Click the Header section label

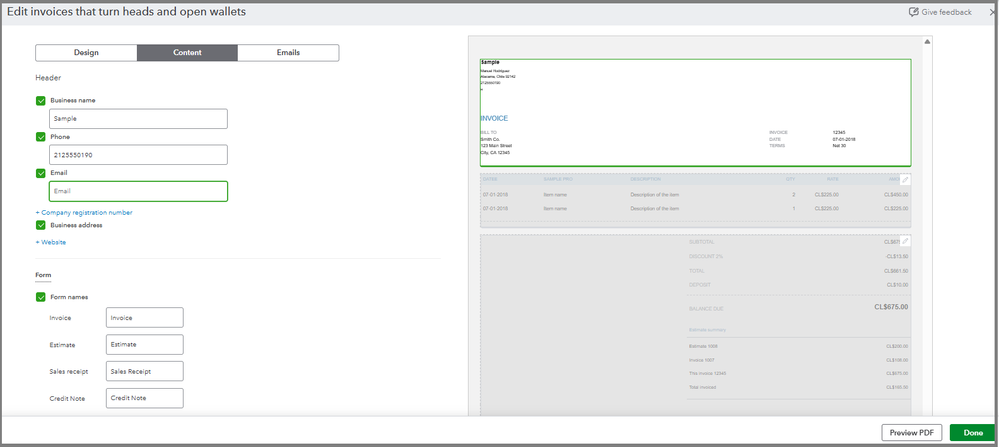pos(48,78)
